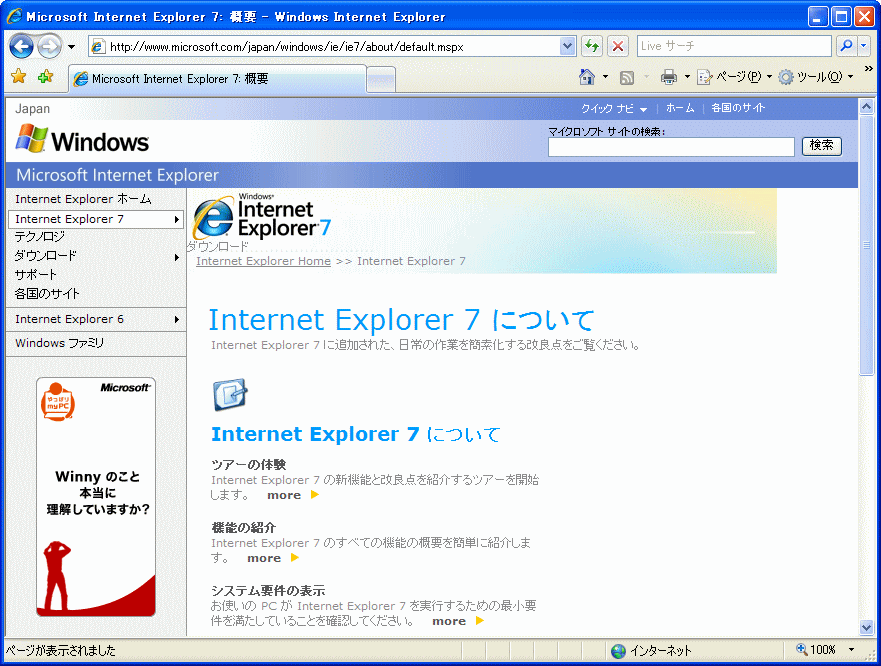Viewport: 881px width, 666px height.
Task: Click the Page menu document icon
Action: [x=705, y=77]
